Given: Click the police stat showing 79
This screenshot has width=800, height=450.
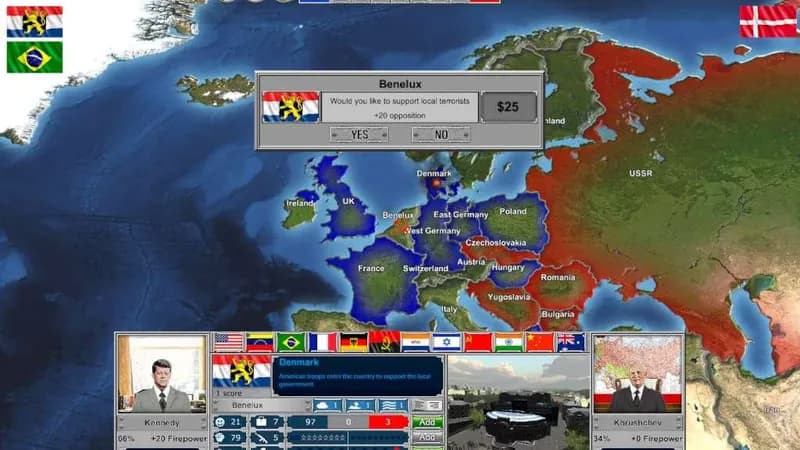Looking at the screenshot, I should pyautogui.click(x=229, y=437).
